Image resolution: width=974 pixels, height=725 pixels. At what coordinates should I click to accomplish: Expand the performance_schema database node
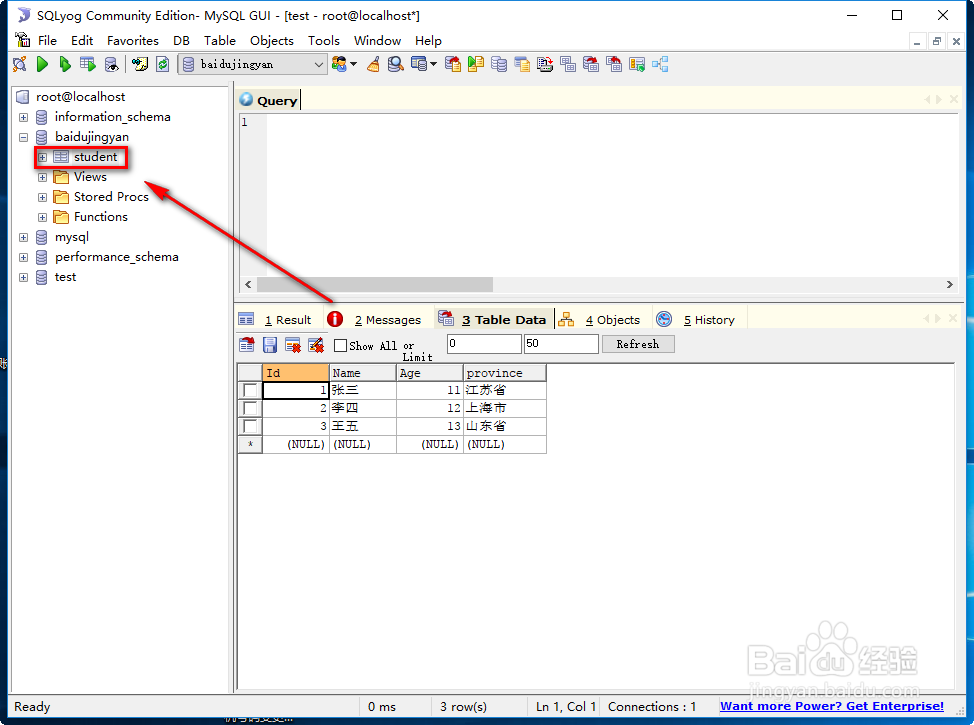[x=24, y=257]
